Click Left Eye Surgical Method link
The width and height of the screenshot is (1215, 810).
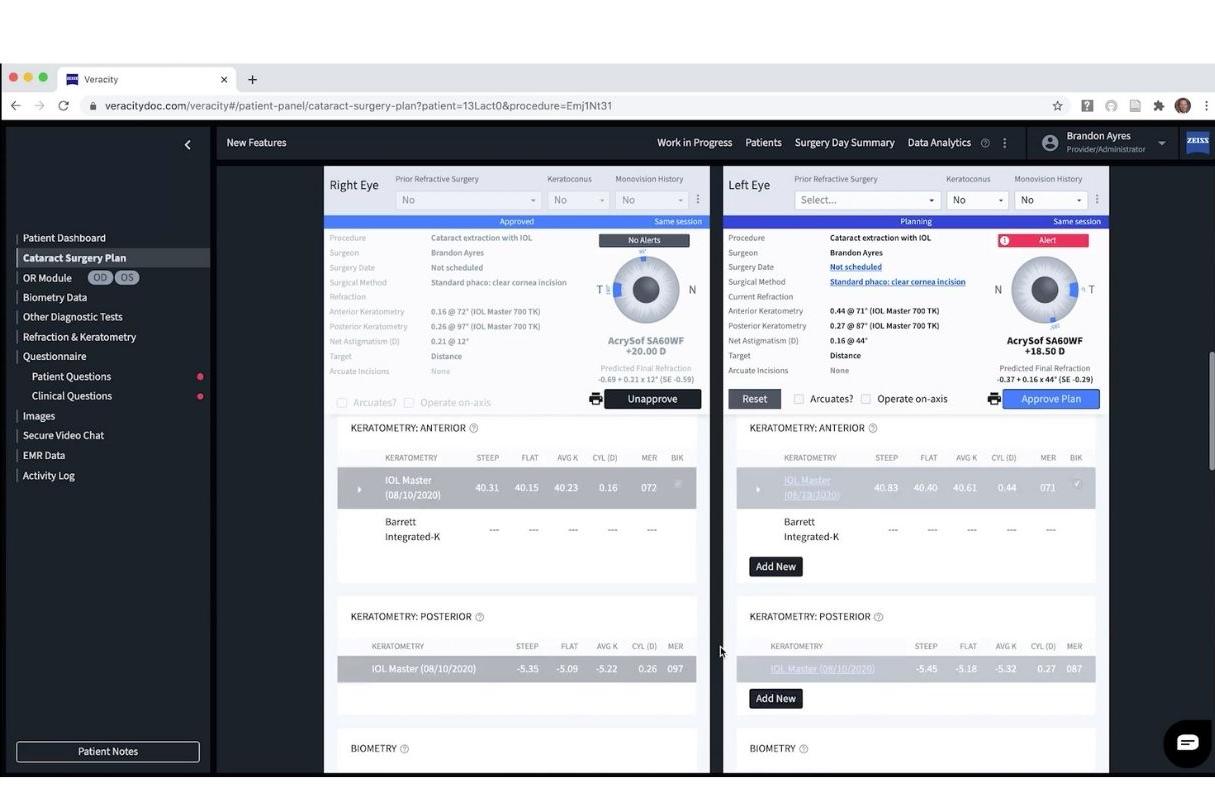click(x=898, y=282)
